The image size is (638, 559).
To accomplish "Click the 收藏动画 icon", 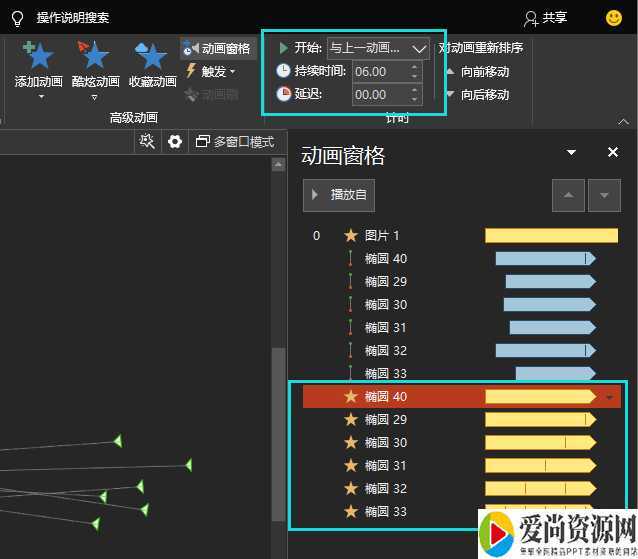I will [x=152, y=56].
